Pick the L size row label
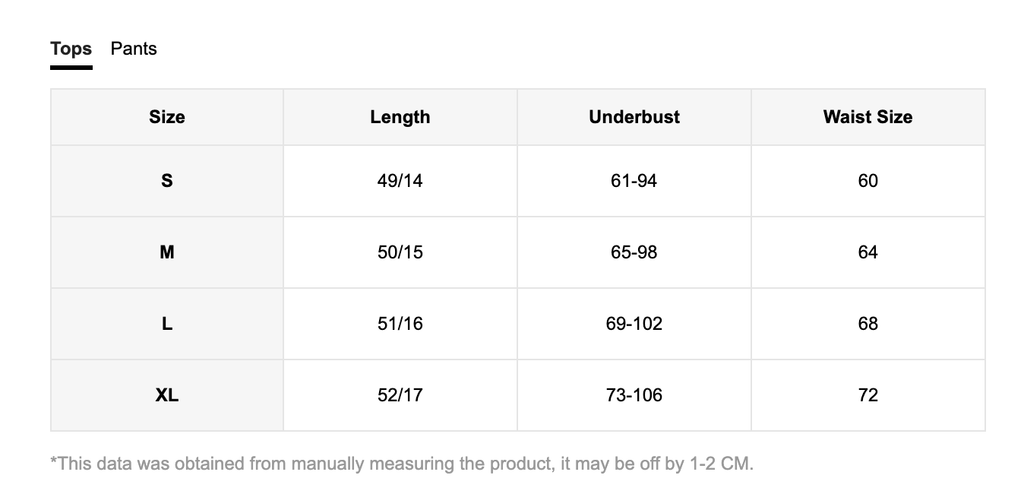 click(x=167, y=324)
